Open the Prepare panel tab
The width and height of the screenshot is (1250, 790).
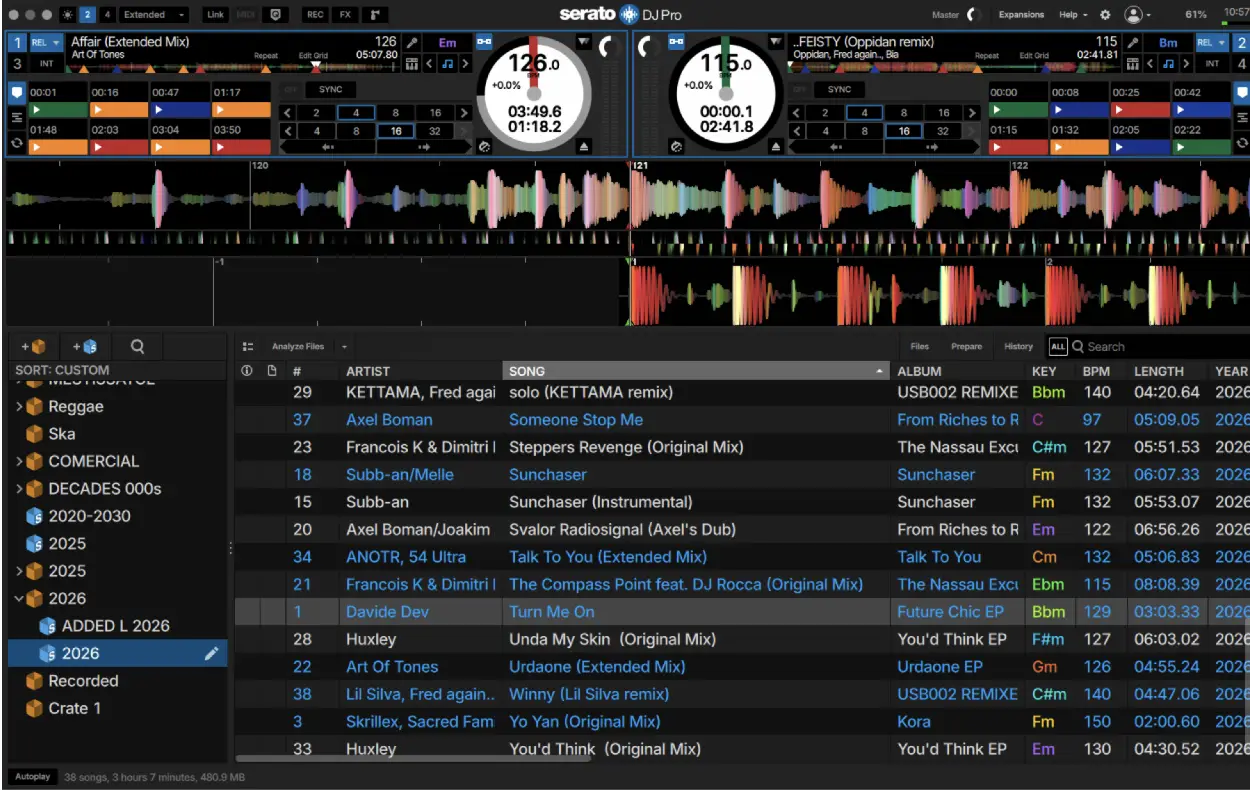click(966, 347)
